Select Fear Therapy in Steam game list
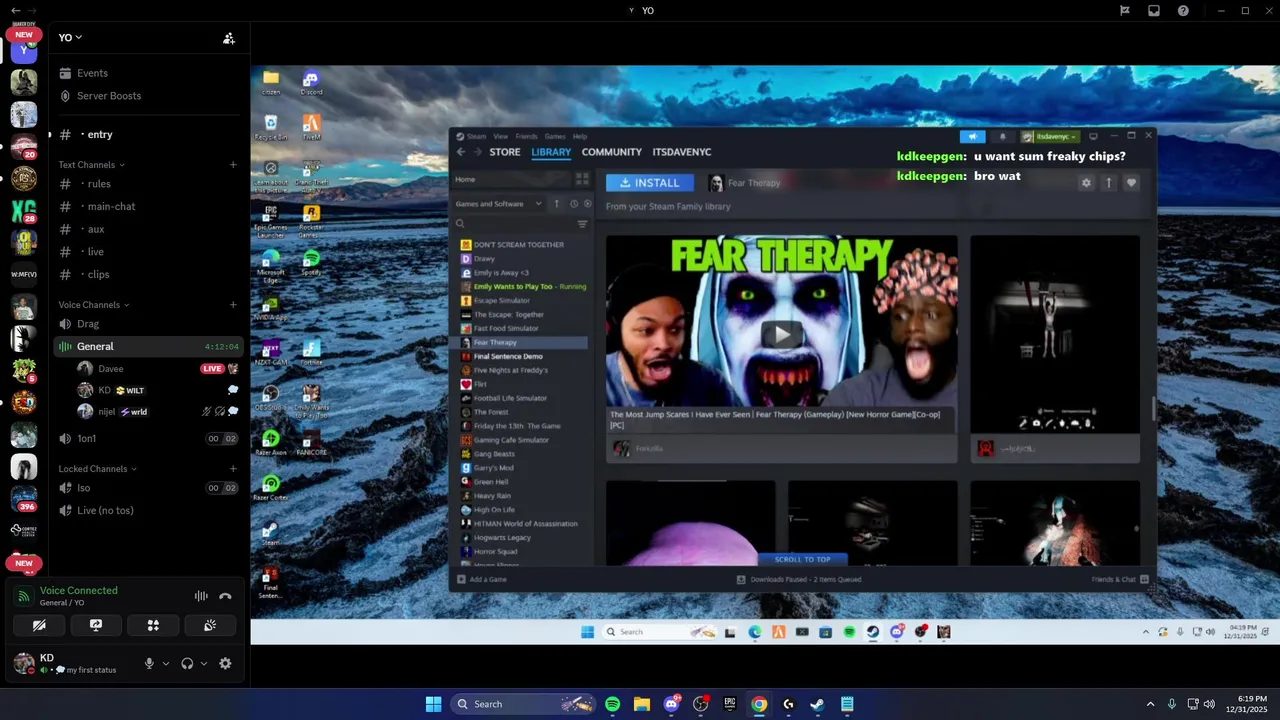 pyautogui.click(x=521, y=342)
